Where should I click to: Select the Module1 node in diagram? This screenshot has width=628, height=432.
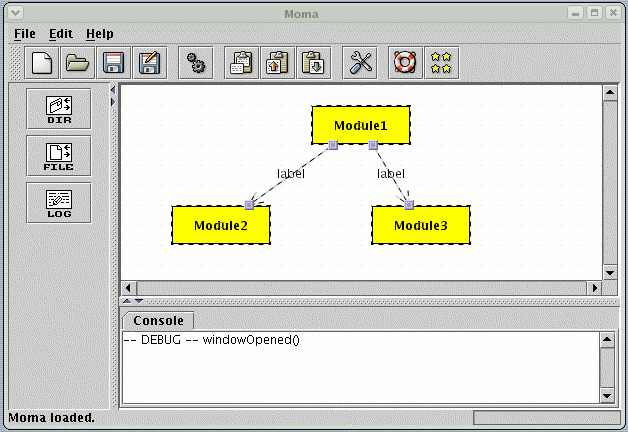click(x=360, y=125)
